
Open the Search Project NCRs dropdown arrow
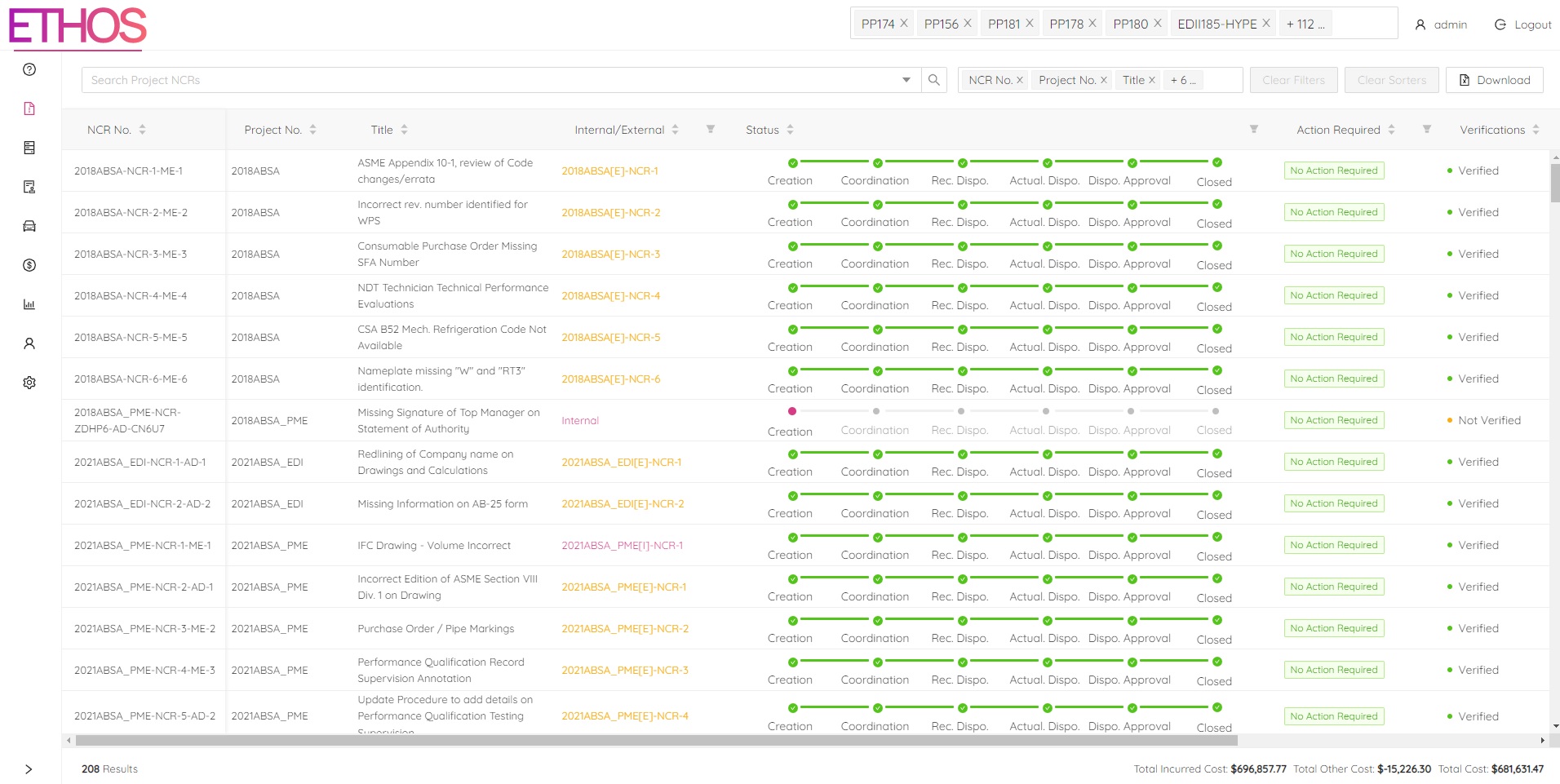coord(906,80)
